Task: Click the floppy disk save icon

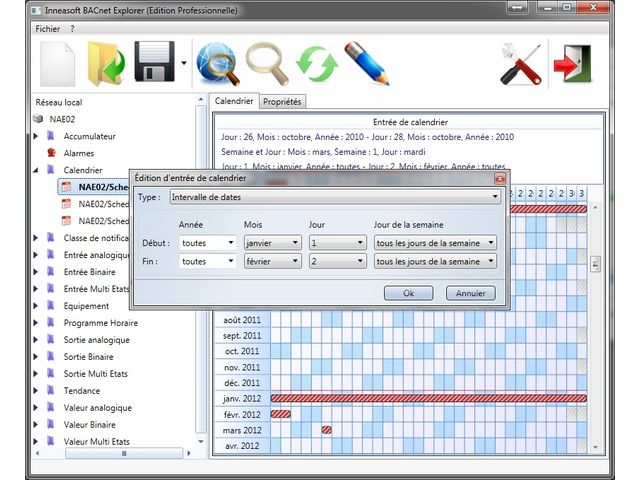Action: click(155, 65)
